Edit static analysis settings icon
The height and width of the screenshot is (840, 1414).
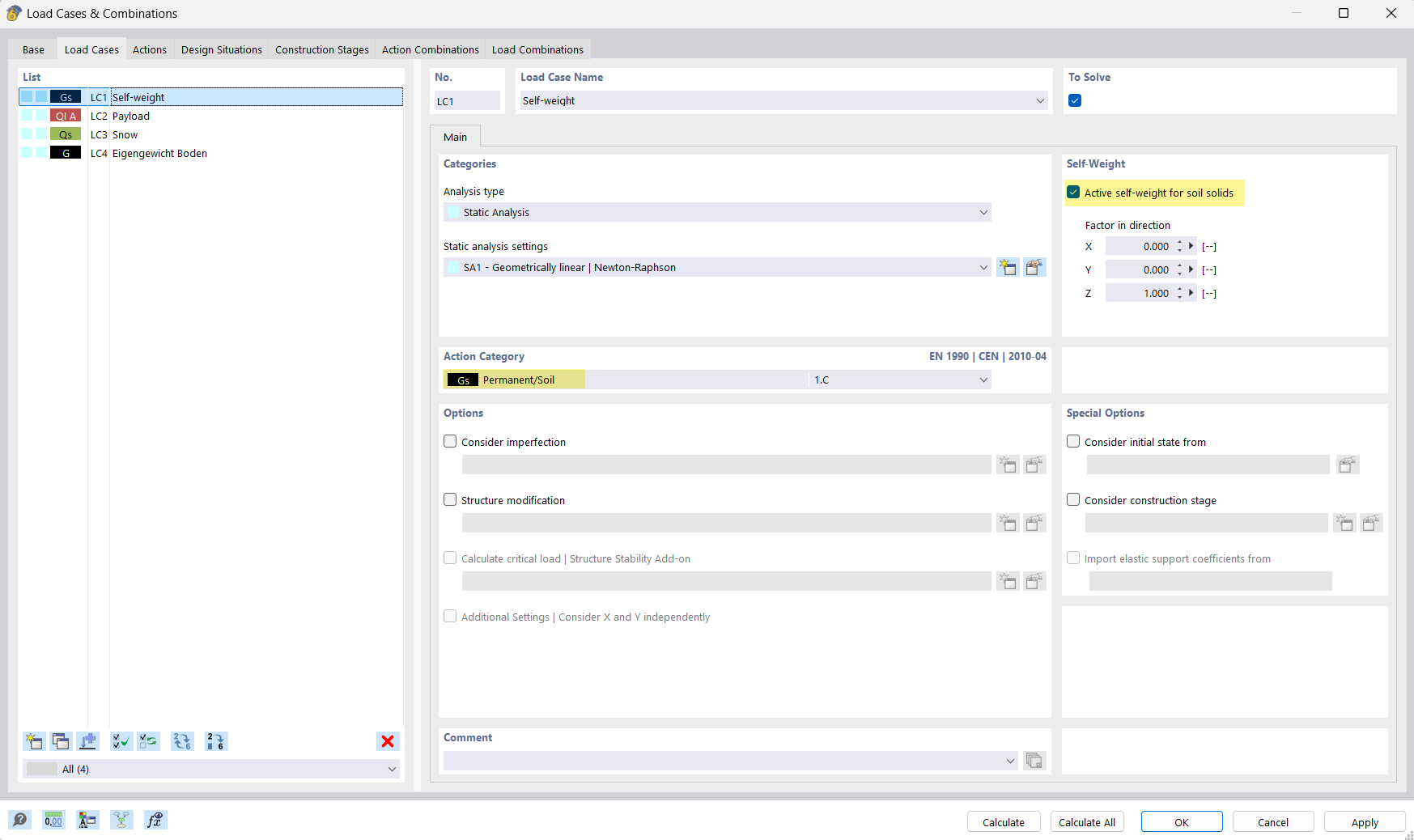[1034, 267]
